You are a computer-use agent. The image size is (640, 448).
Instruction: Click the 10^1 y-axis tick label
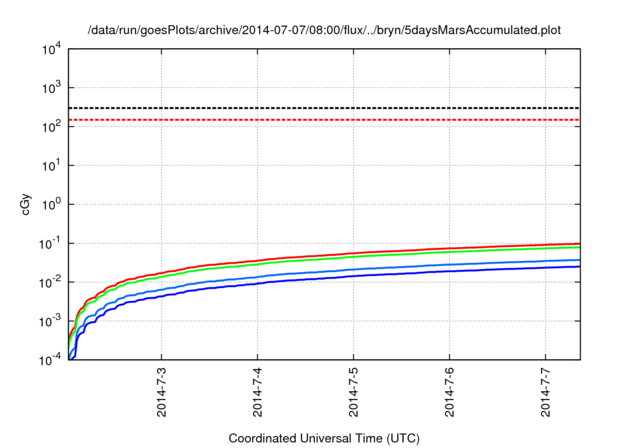click(51, 165)
